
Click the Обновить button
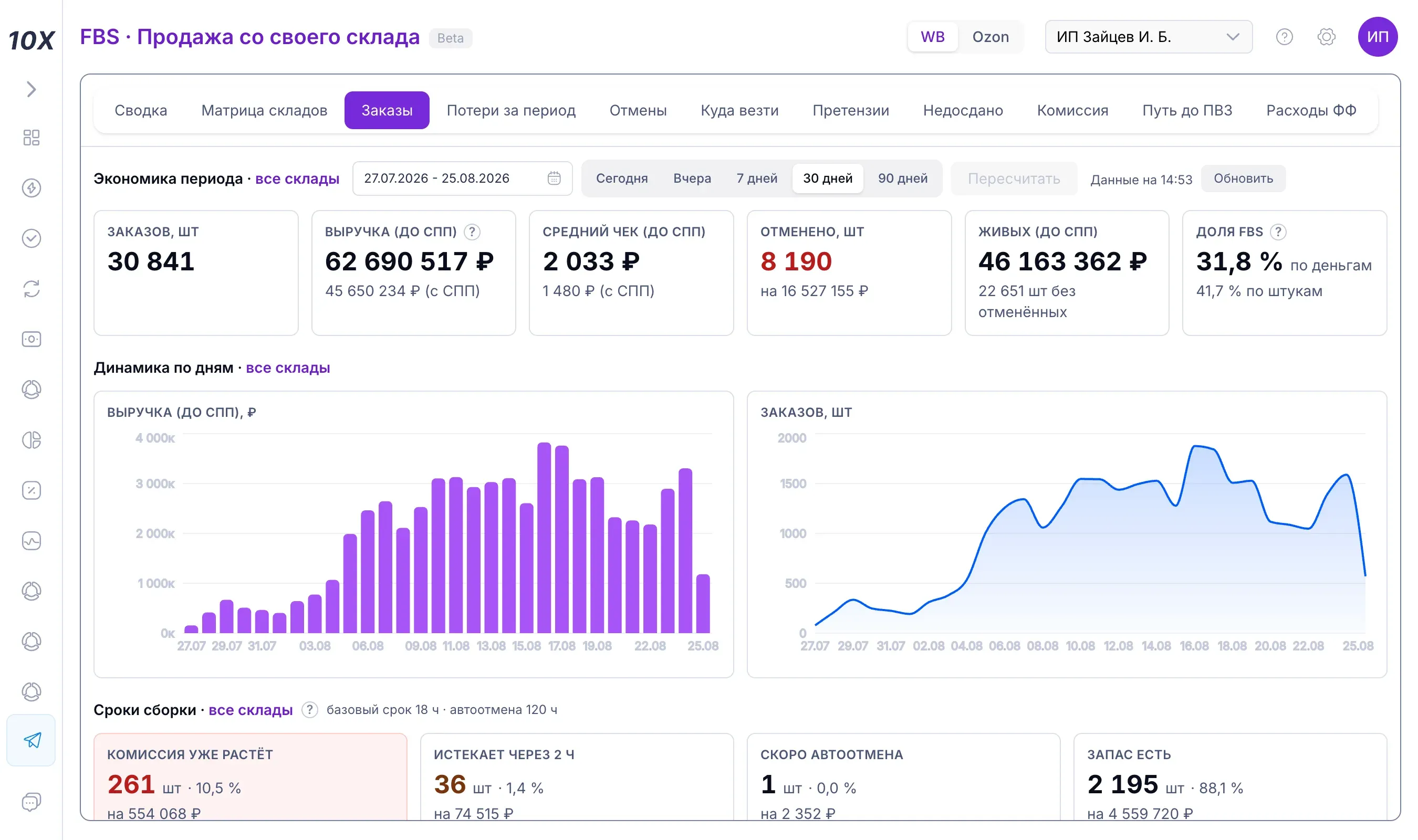point(1243,178)
